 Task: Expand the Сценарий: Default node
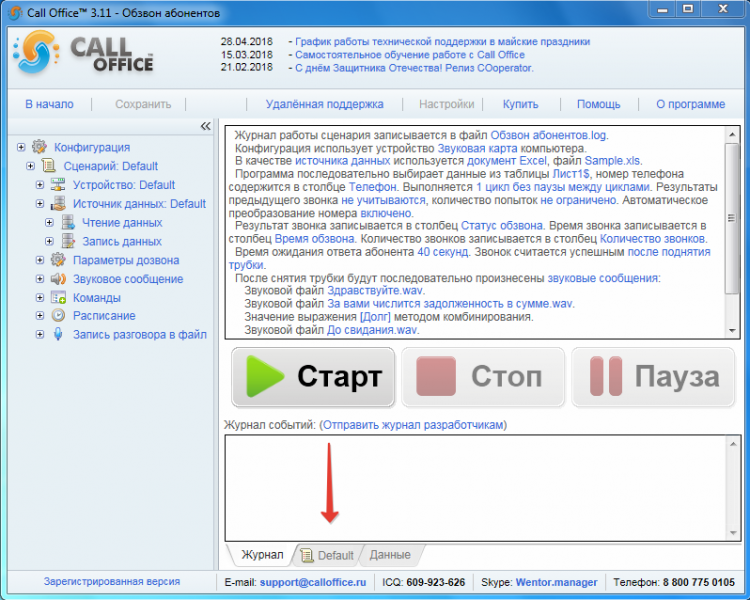pyautogui.click(x=30, y=166)
